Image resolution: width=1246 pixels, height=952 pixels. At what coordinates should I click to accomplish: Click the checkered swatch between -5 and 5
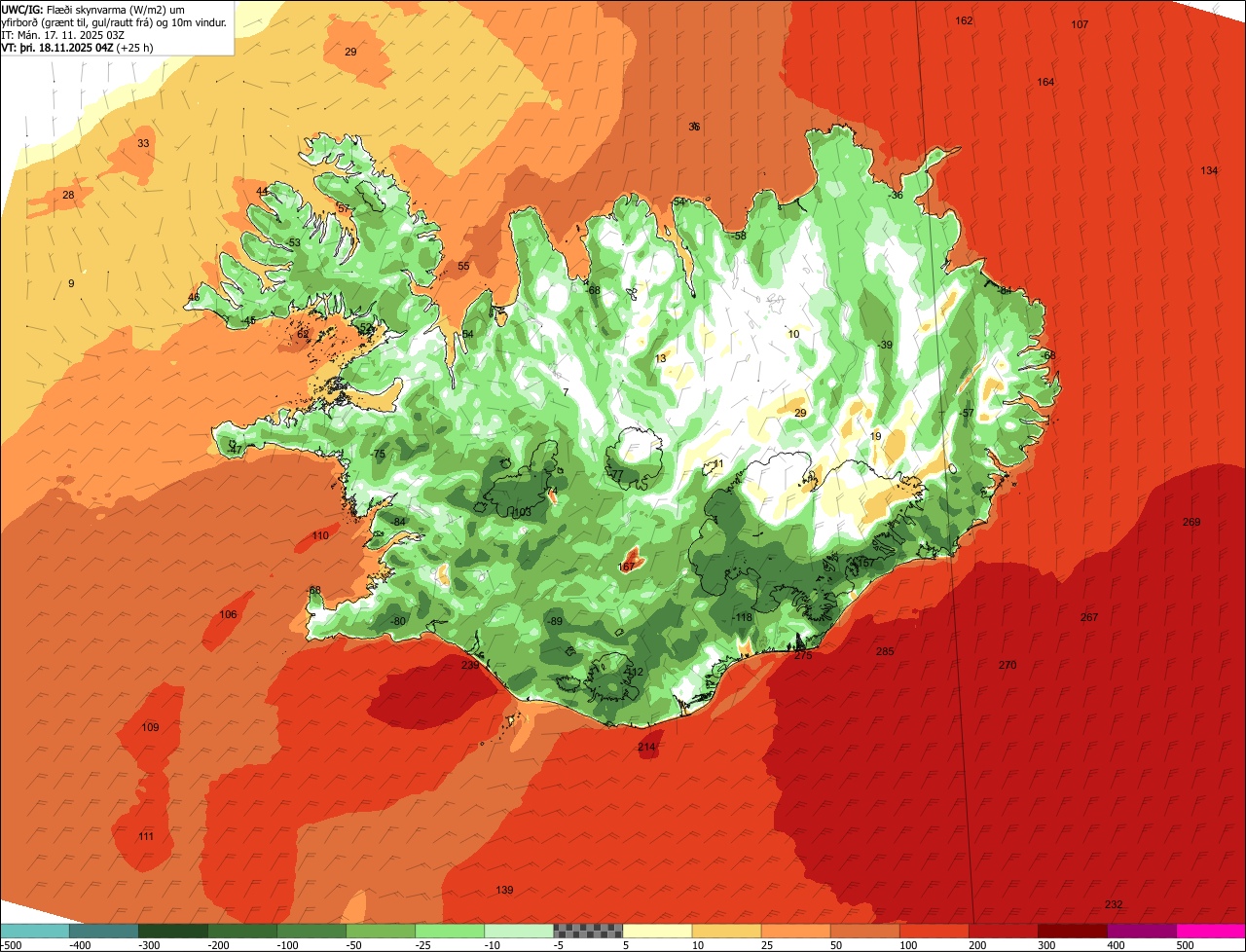(x=588, y=931)
